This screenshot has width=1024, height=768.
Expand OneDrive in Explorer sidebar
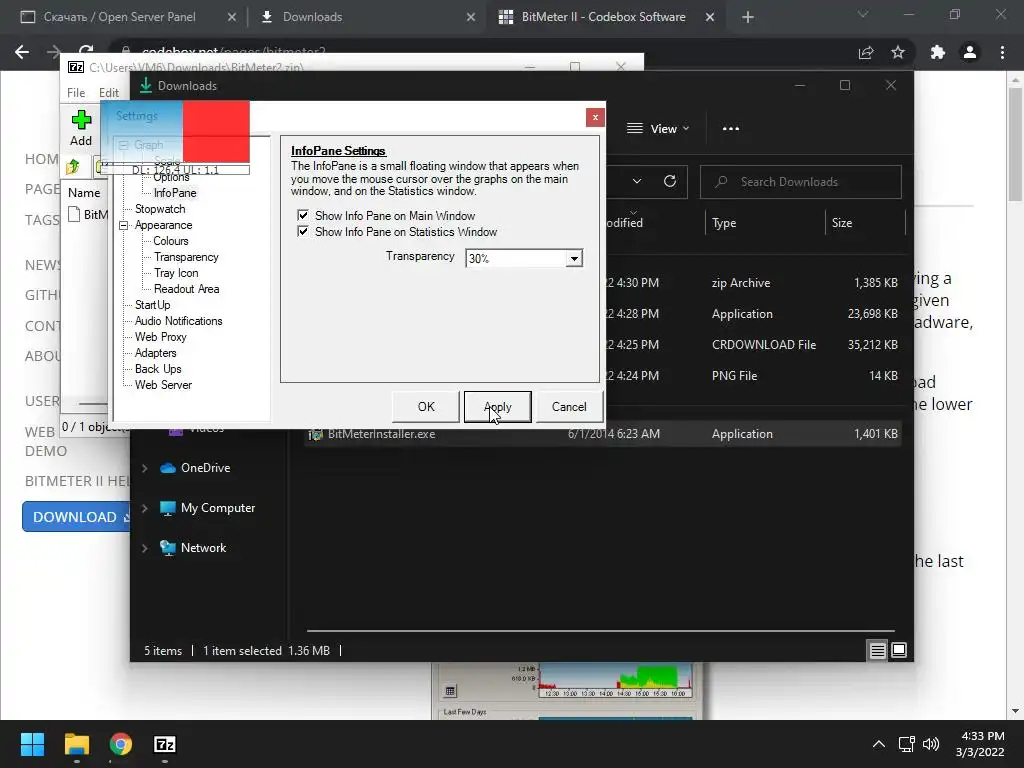pos(144,468)
